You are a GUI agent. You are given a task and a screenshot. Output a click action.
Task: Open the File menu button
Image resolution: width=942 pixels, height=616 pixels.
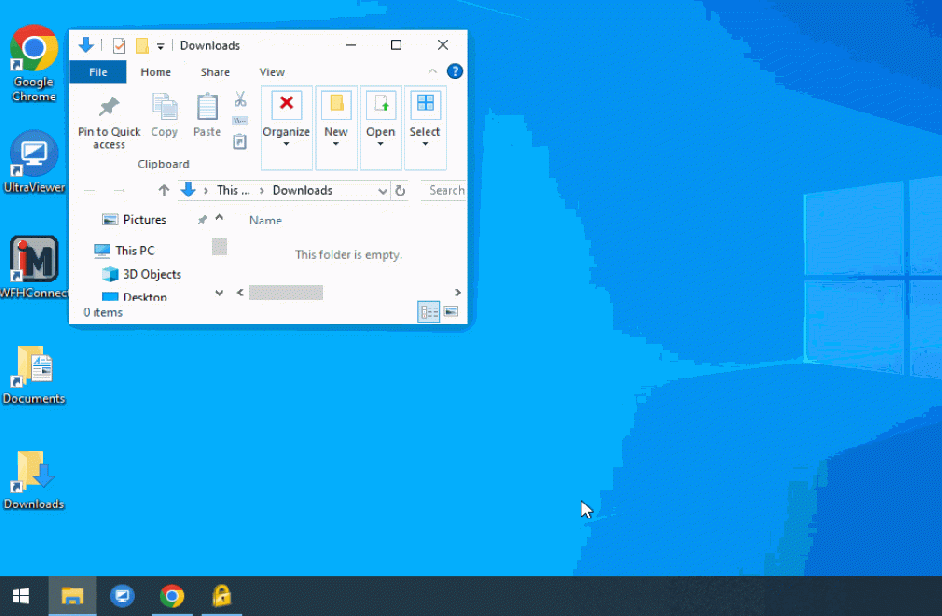coord(98,72)
